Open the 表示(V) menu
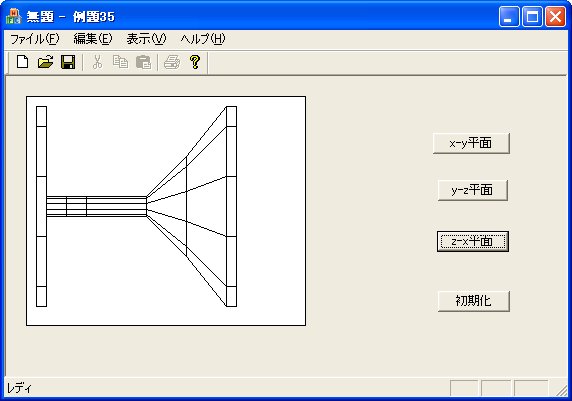The height and width of the screenshot is (401, 572). coord(146,39)
